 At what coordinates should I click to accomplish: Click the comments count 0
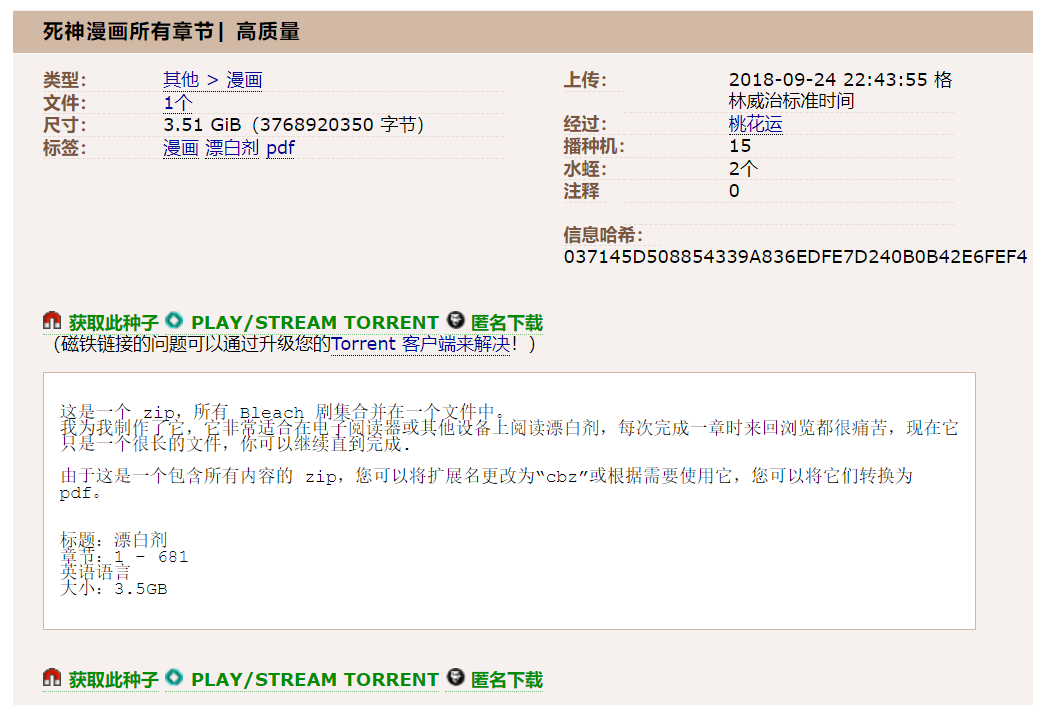pyautogui.click(x=734, y=191)
